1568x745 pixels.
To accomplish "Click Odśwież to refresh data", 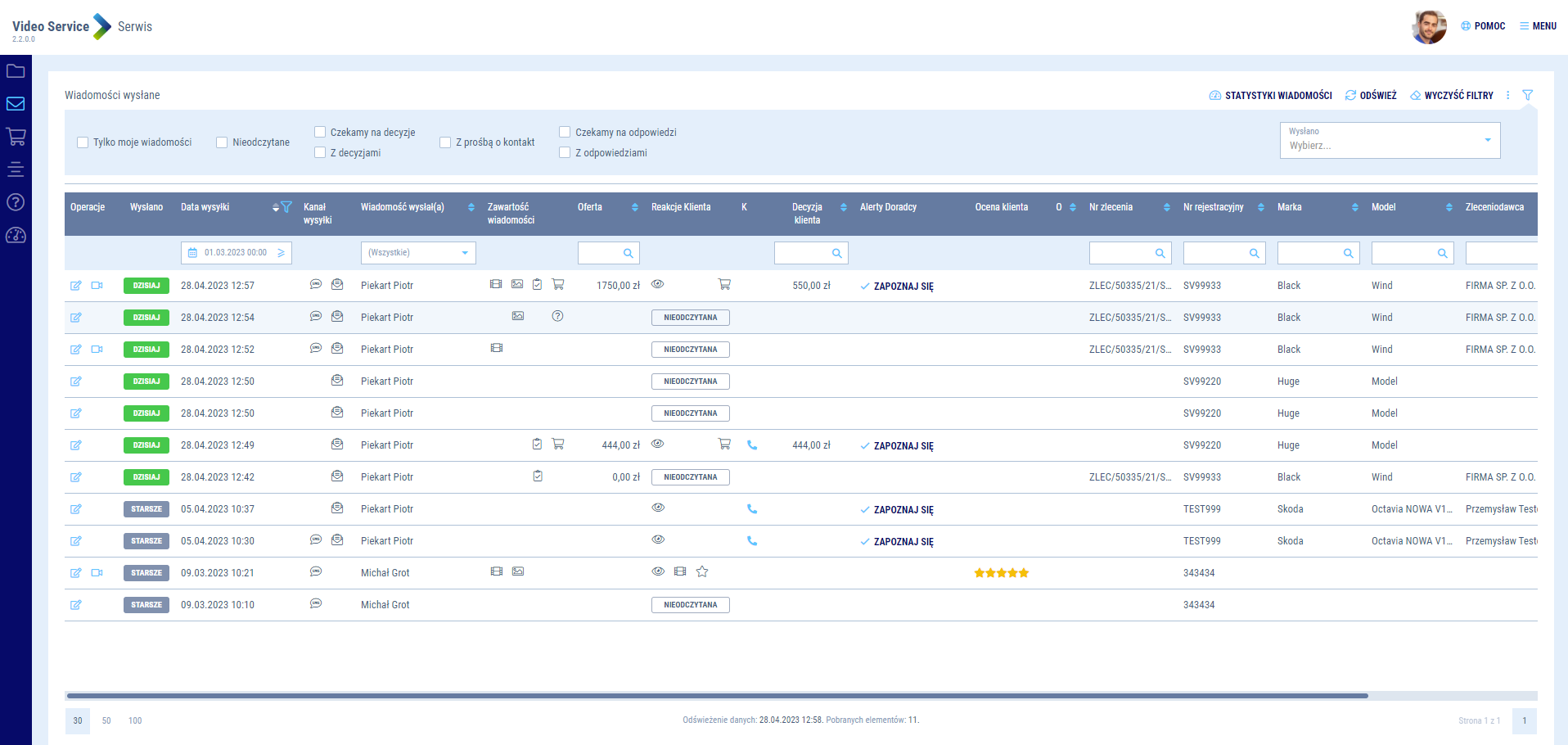I will 1371,96.
